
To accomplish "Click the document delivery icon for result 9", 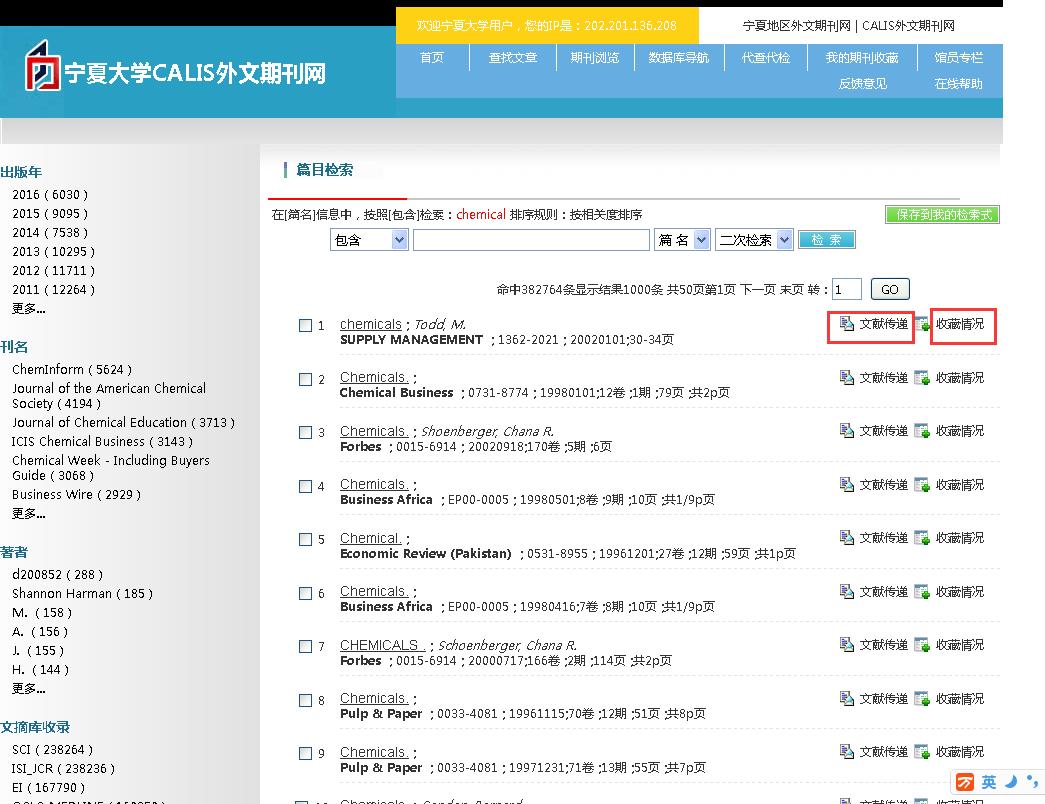I will coord(846,751).
